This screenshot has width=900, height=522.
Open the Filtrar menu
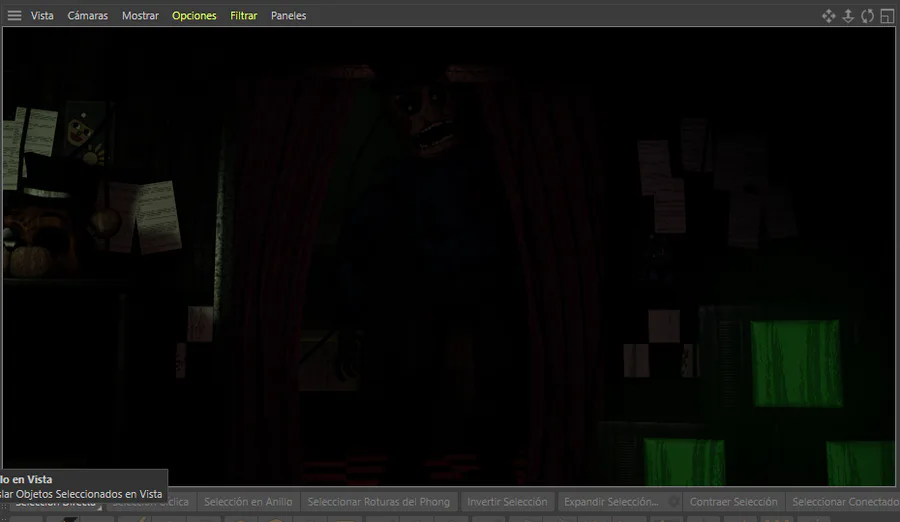click(x=243, y=16)
